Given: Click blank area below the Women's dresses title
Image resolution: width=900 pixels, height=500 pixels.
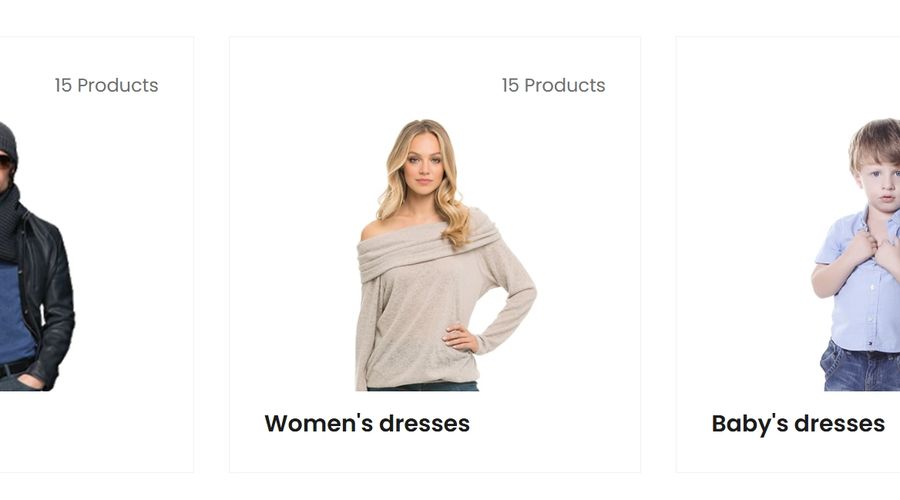Looking at the screenshot, I should [435, 456].
